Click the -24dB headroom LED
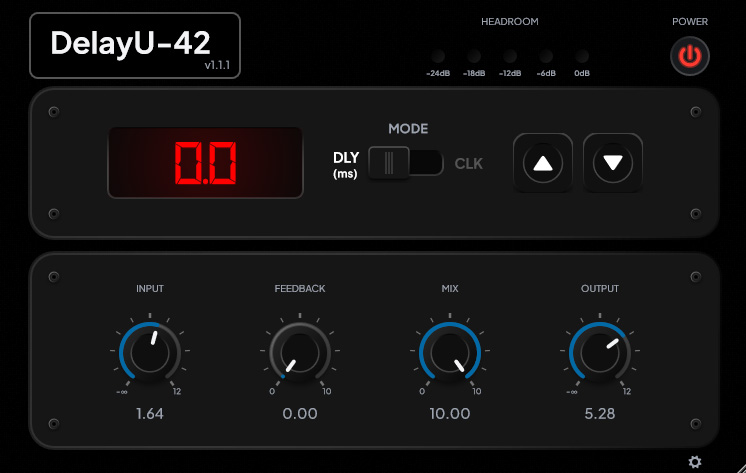Viewport: 746px width, 473px height. pos(438,56)
